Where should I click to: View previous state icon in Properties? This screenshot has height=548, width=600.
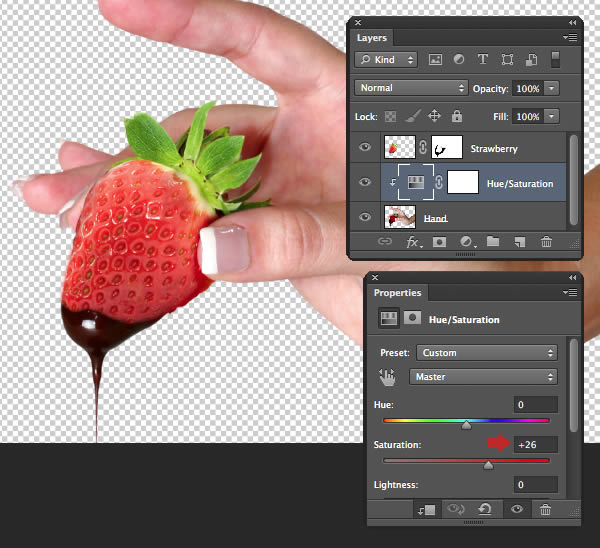click(456, 509)
